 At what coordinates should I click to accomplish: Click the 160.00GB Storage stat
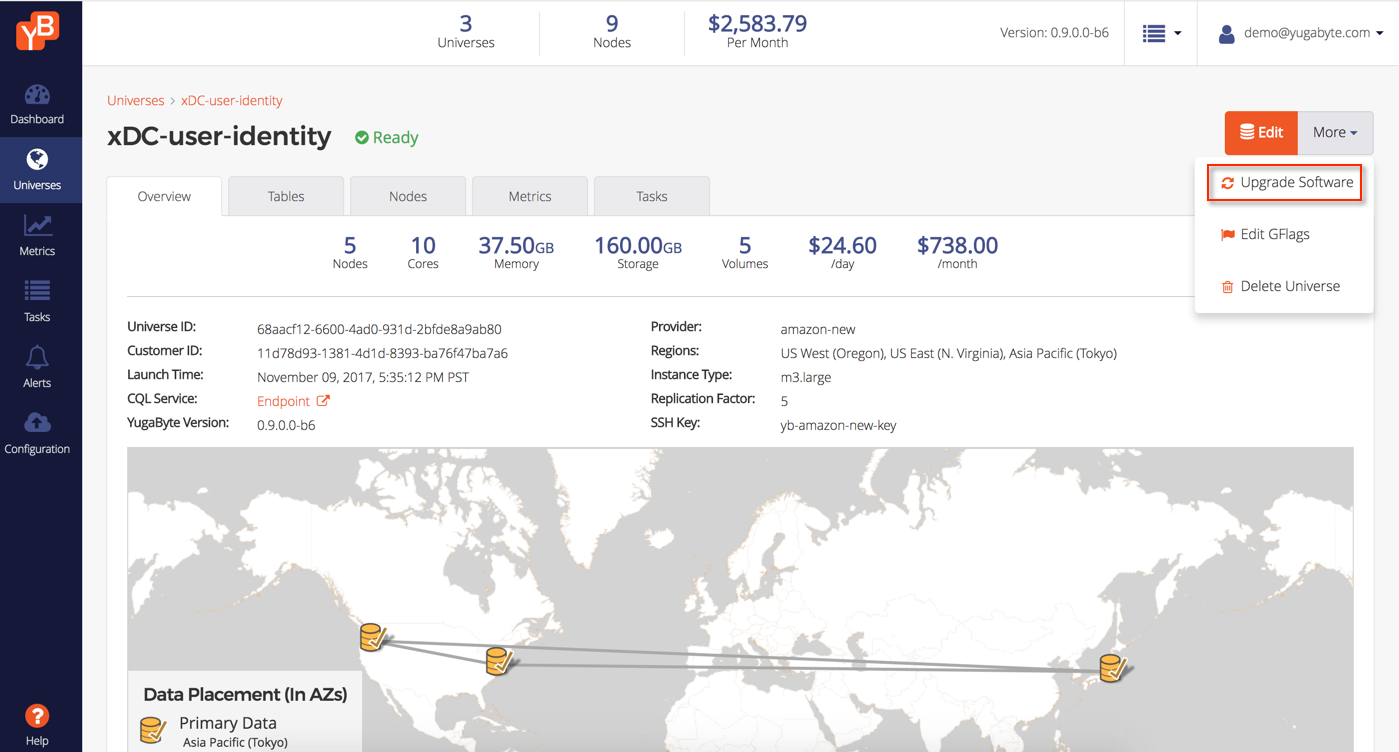638,252
